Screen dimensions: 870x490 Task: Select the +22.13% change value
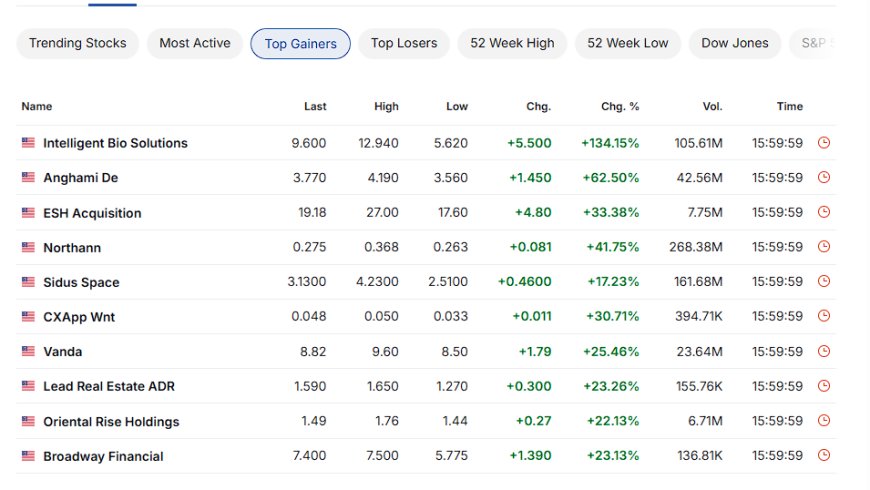pos(613,421)
